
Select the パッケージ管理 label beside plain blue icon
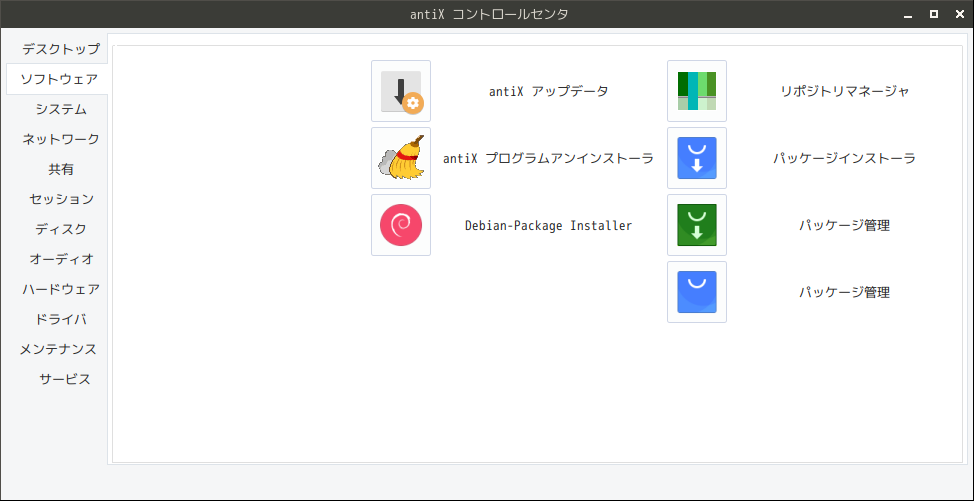(844, 292)
